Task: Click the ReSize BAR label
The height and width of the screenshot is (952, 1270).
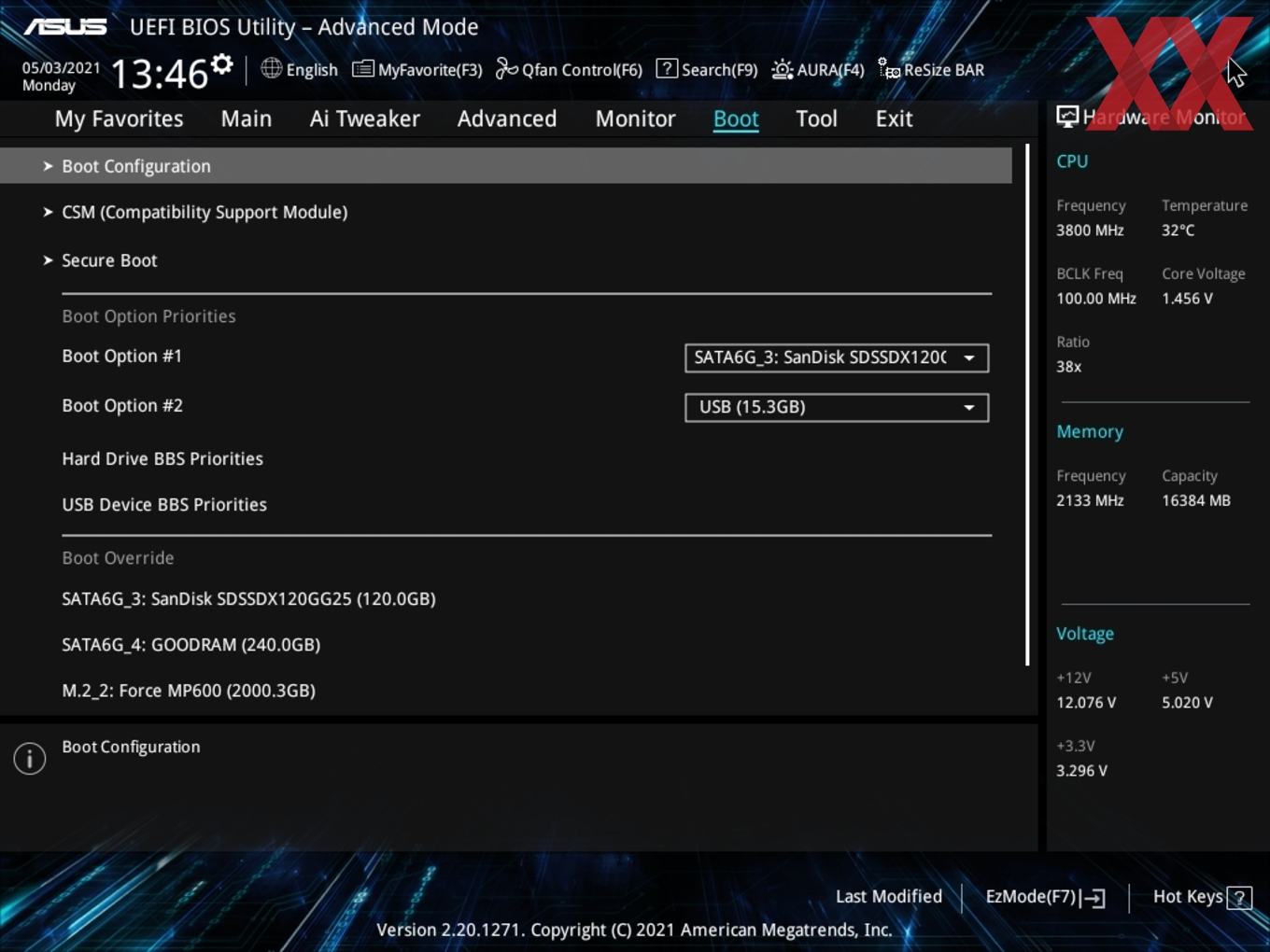Action: [944, 70]
